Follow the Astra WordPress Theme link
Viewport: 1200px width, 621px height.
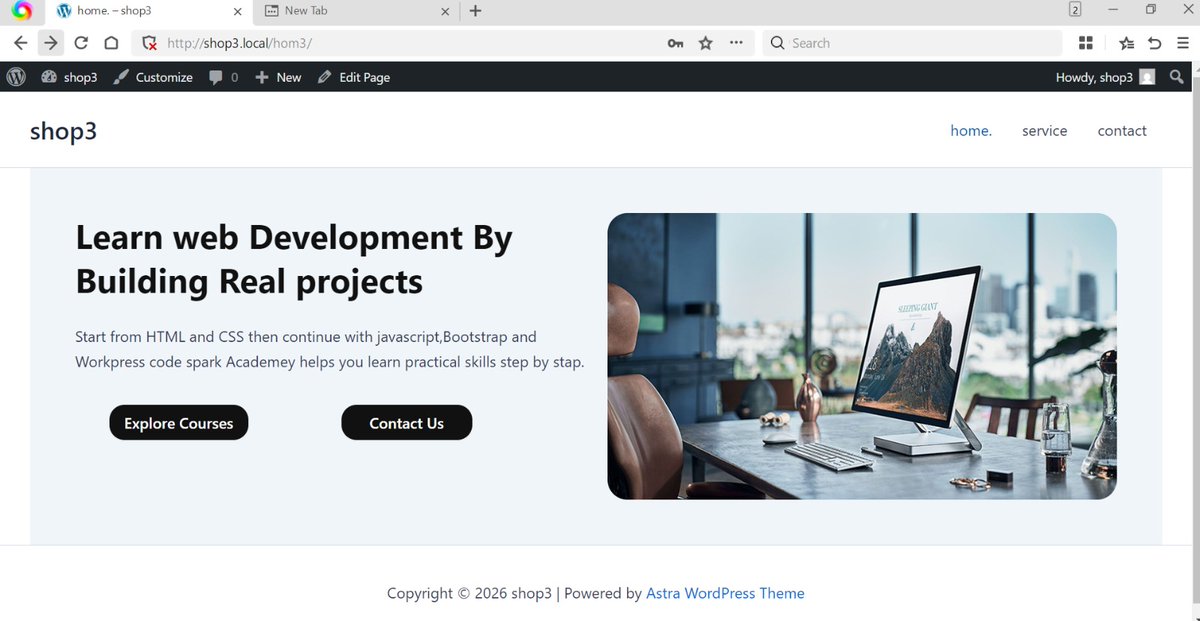click(x=725, y=593)
